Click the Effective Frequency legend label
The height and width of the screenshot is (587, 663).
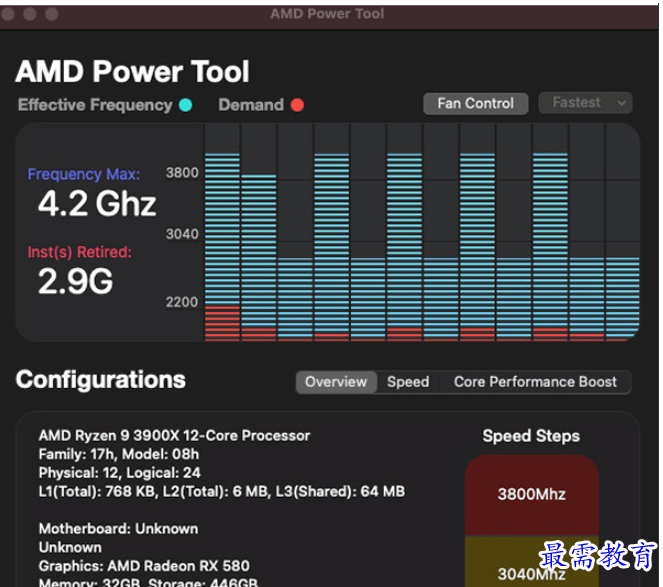pos(95,105)
